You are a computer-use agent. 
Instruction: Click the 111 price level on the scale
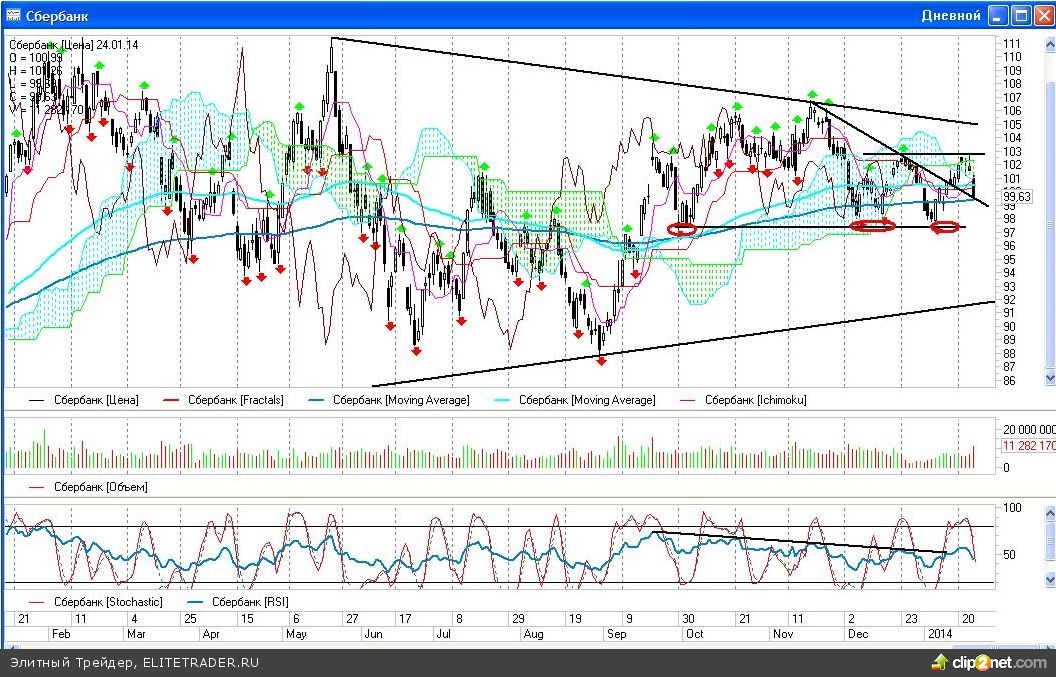(x=1012, y=44)
